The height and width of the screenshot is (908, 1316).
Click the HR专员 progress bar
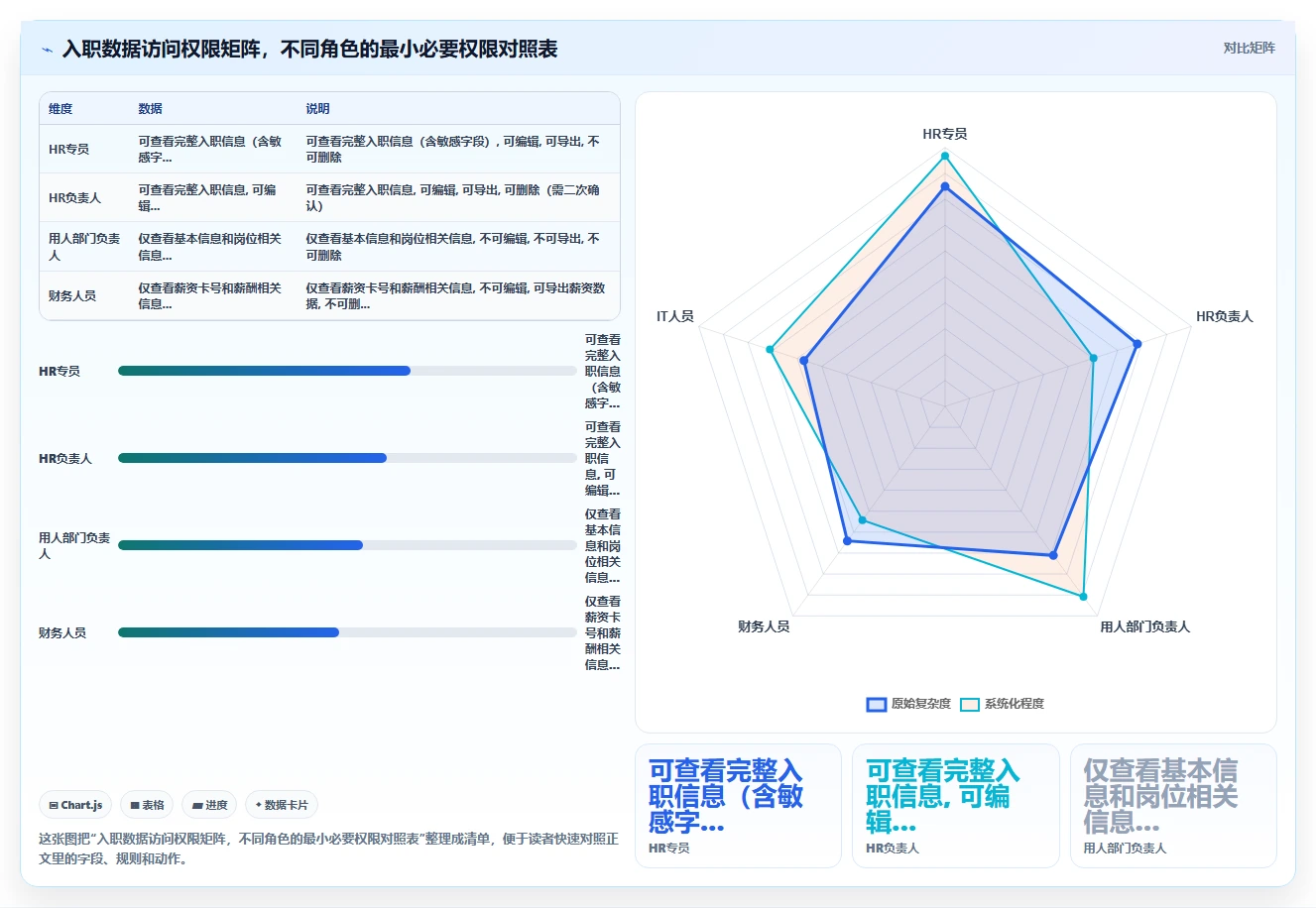[x=347, y=371]
